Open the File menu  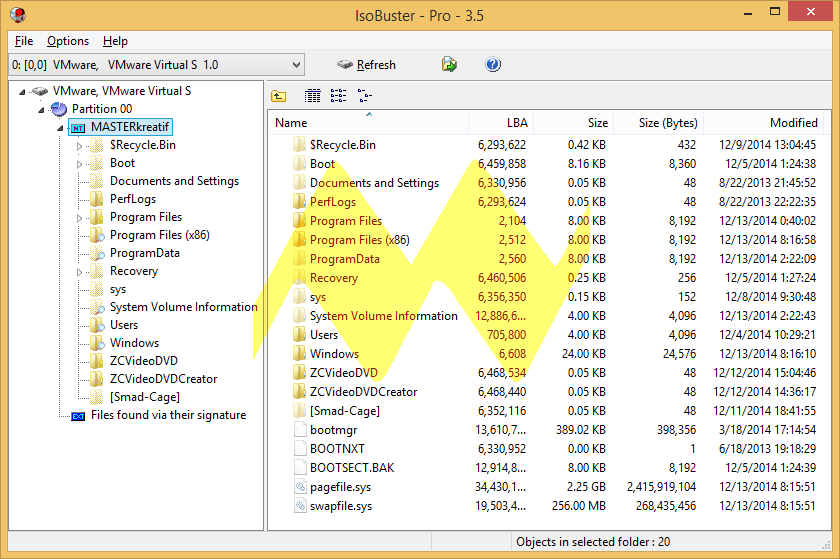click(x=24, y=41)
